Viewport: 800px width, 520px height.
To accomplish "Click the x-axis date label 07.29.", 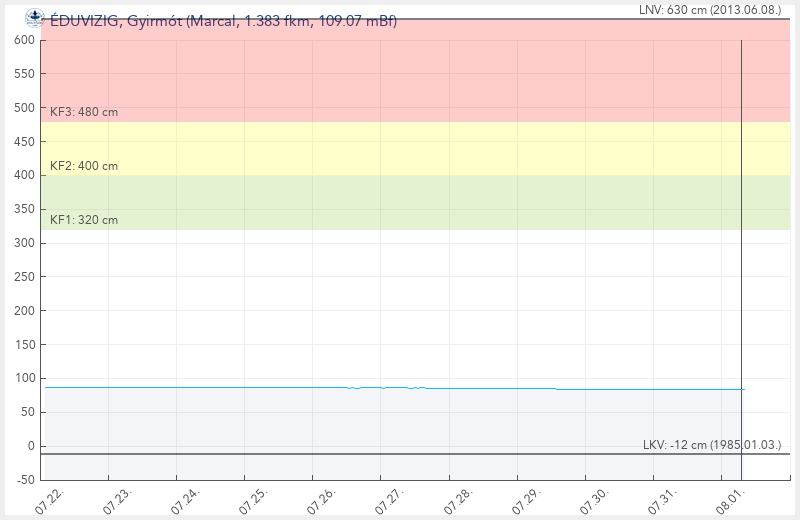I will tap(527, 501).
